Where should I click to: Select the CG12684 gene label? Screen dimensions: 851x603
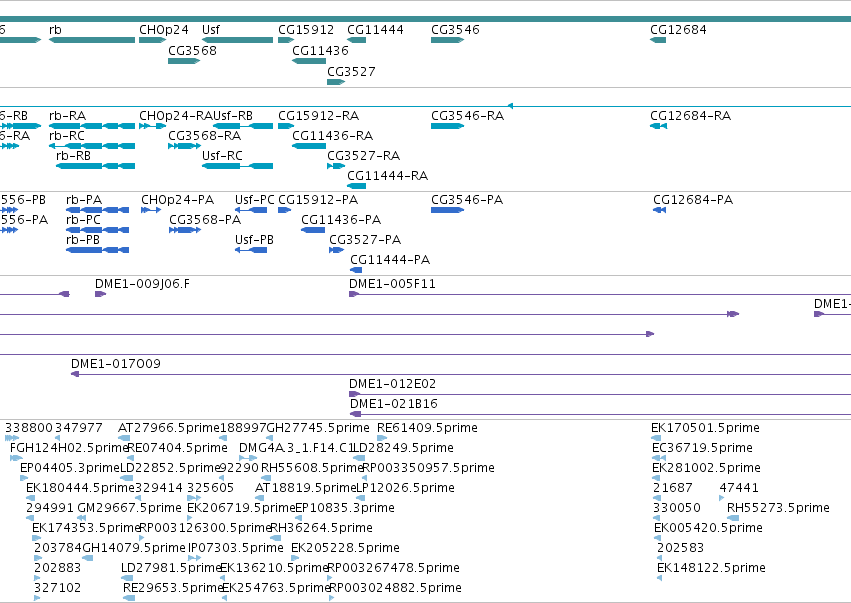point(678,30)
